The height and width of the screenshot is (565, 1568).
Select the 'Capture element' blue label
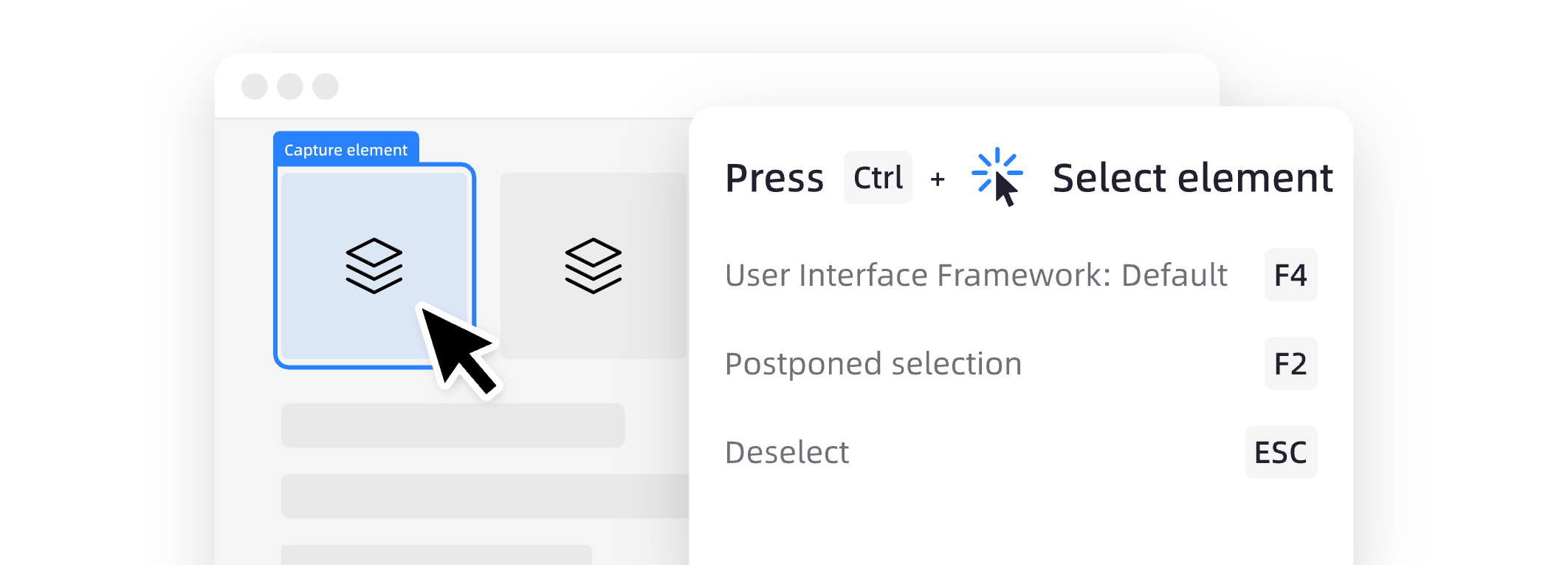(345, 149)
